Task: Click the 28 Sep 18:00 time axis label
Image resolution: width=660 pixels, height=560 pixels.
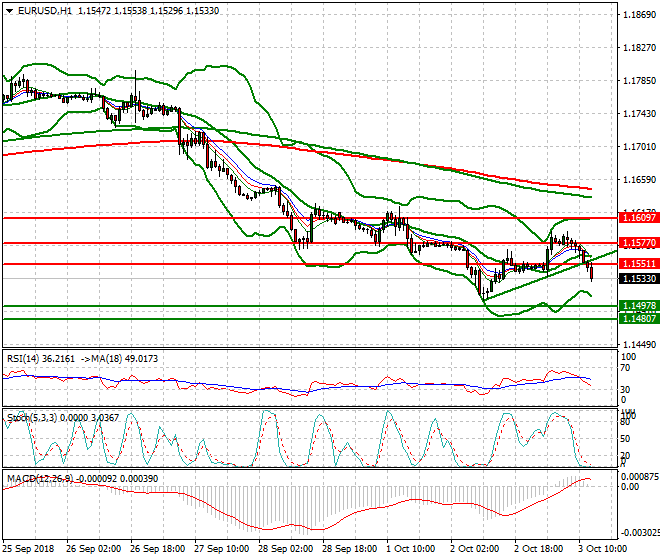Action: (x=349, y=549)
